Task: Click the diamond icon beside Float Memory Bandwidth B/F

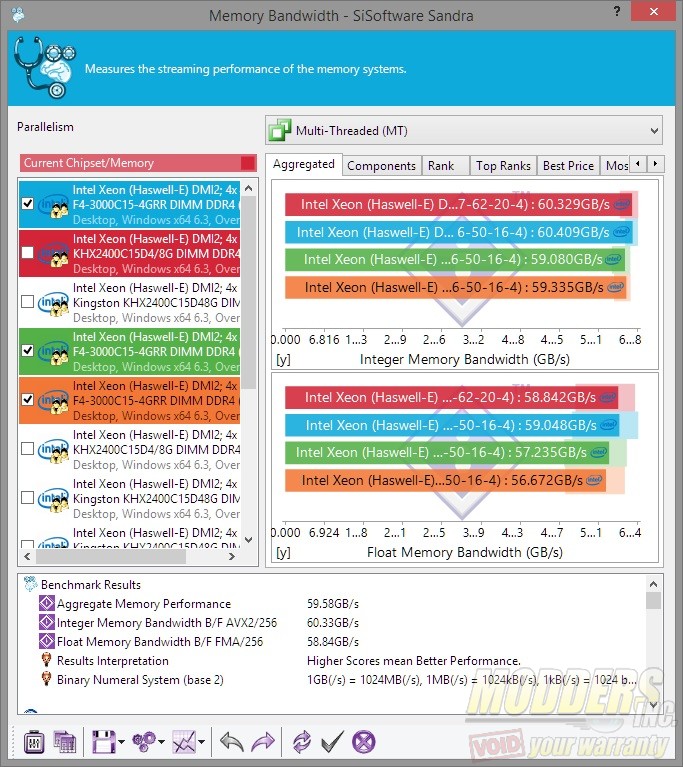Action: tap(47, 641)
